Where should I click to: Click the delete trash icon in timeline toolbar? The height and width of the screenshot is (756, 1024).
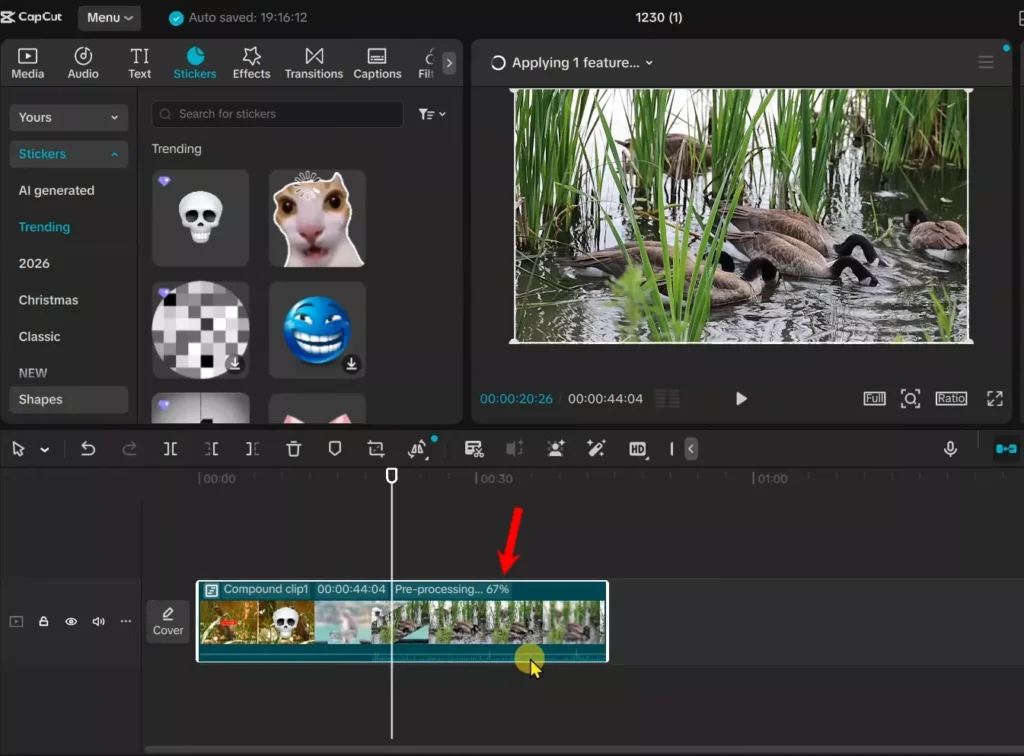pos(293,449)
